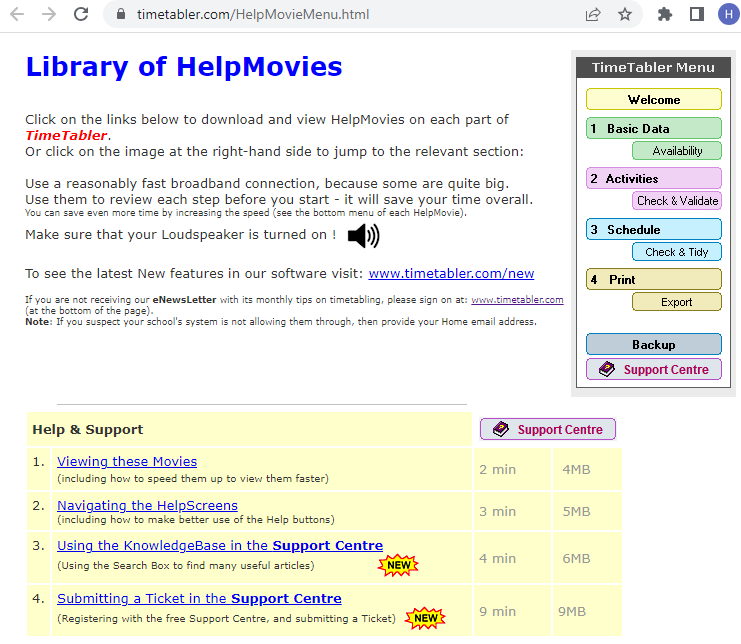The height and width of the screenshot is (644, 741).
Task: Click the loudspeaker icon
Action: [x=363, y=236]
